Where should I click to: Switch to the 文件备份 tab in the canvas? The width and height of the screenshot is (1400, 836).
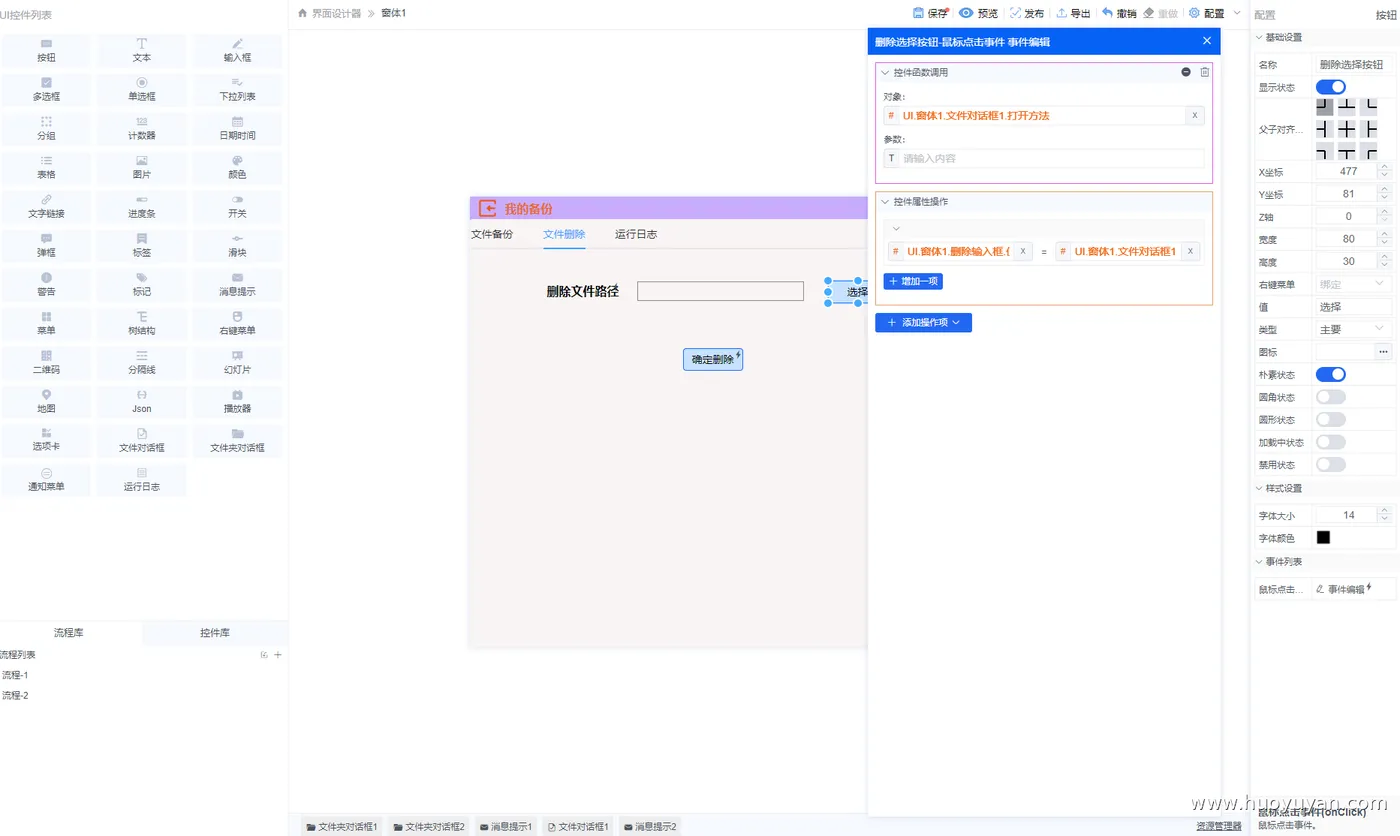pyautogui.click(x=491, y=234)
